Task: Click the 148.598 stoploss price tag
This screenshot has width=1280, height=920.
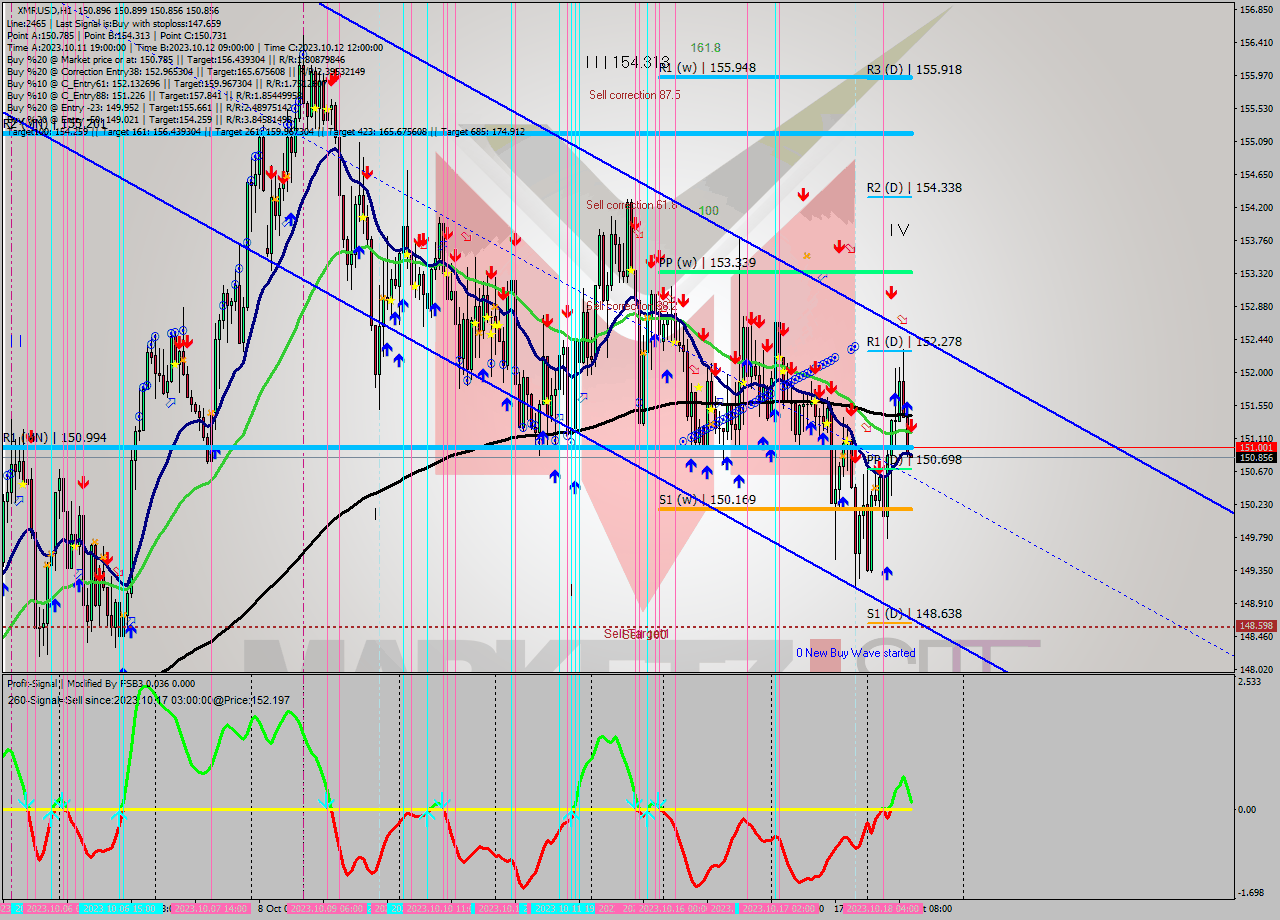Action: (1256, 626)
